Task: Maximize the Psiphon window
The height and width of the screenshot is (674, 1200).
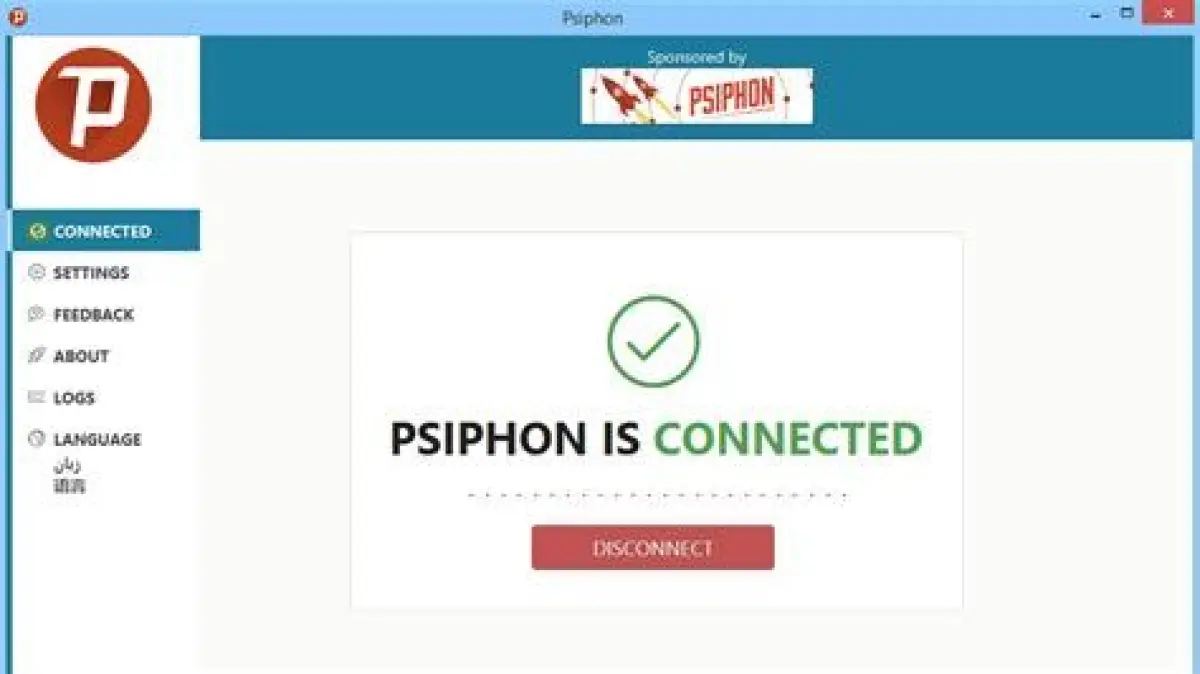Action: [x=1127, y=13]
